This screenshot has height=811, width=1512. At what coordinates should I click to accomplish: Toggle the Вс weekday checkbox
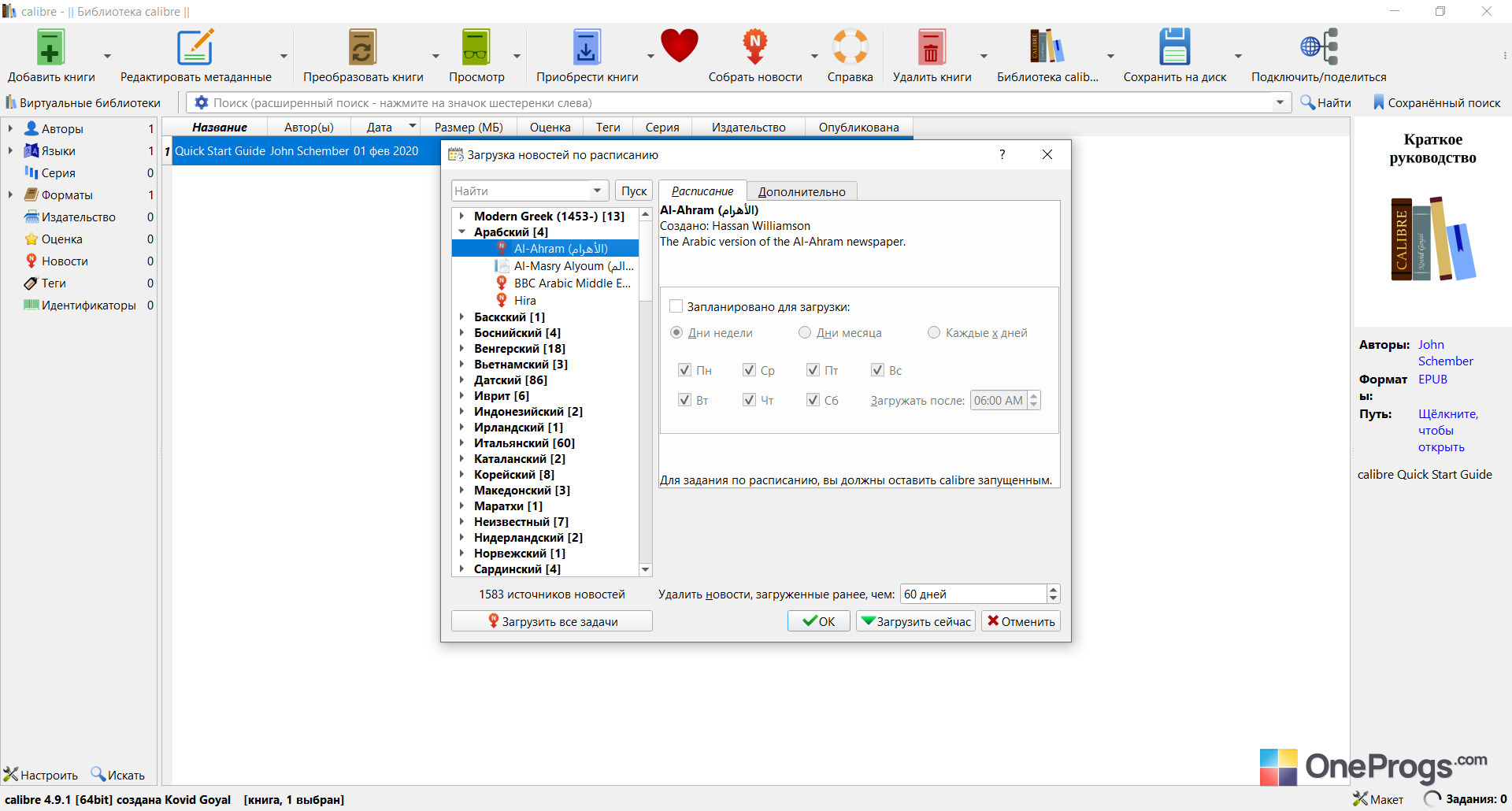(877, 370)
